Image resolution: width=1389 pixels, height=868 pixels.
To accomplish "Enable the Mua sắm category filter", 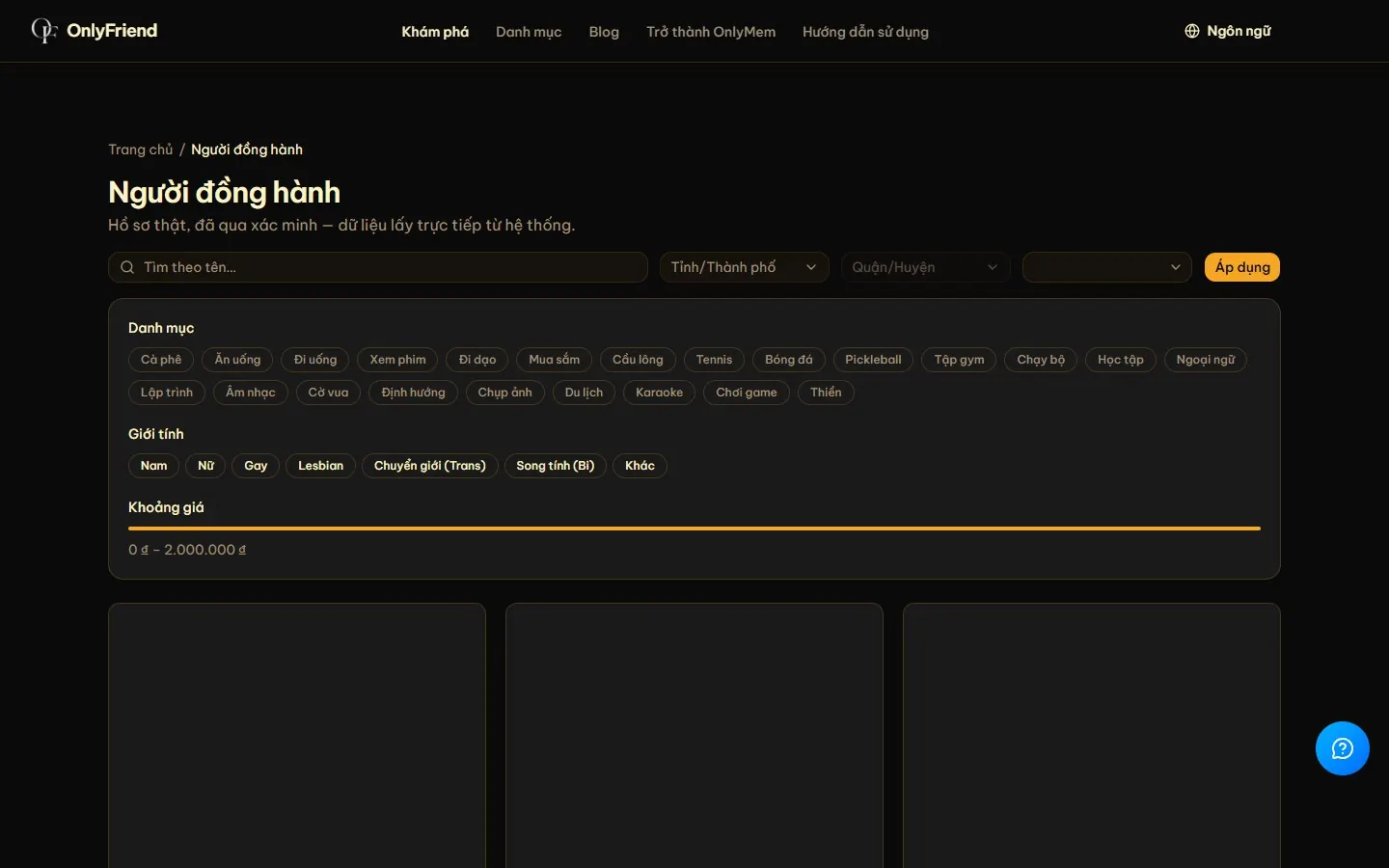I will tap(555, 360).
